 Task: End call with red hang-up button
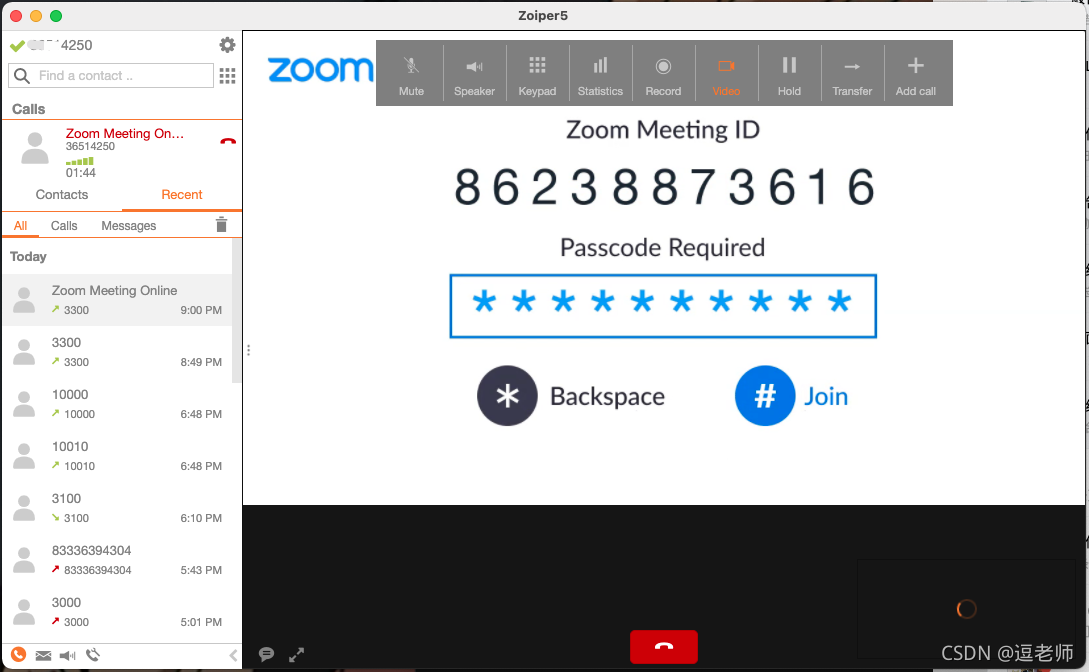click(664, 647)
